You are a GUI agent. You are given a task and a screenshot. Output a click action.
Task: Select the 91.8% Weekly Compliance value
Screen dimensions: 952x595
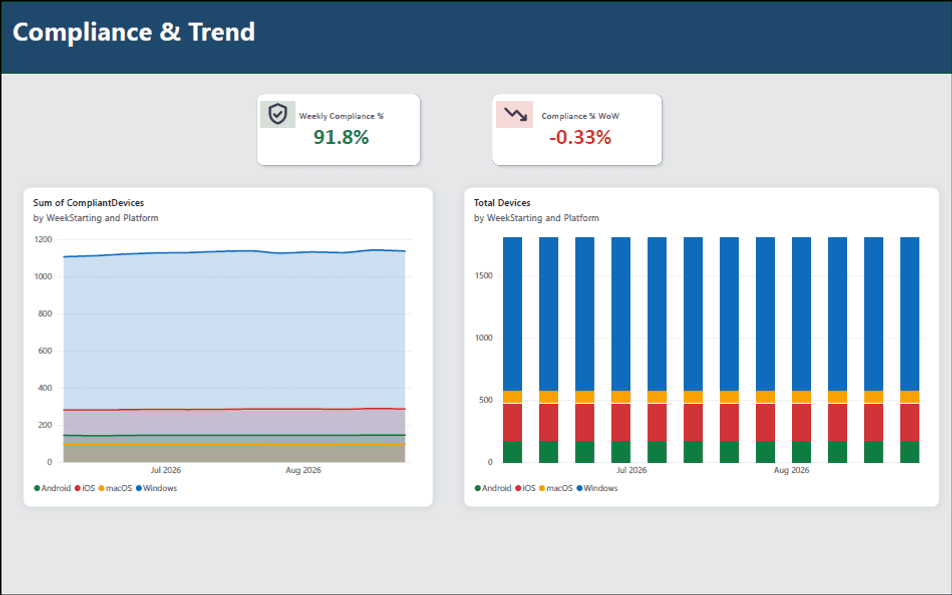341,137
